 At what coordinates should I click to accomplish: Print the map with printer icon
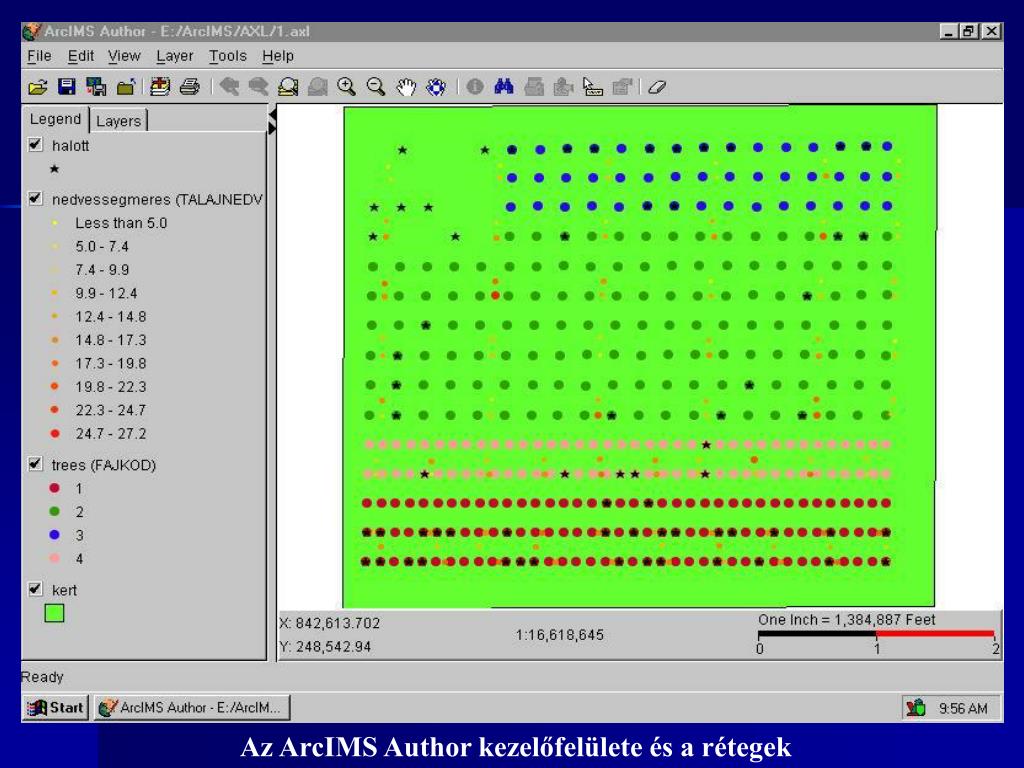[x=189, y=87]
